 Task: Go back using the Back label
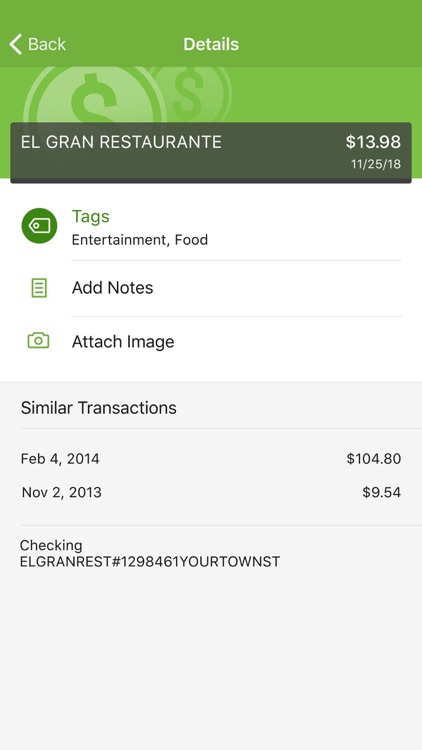click(46, 44)
